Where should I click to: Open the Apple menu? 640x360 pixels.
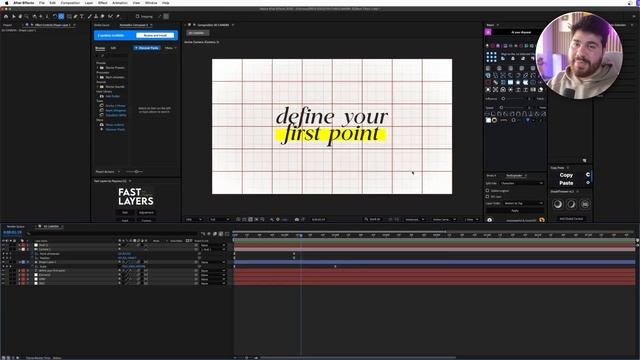pyautogui.click(x=6, y=3)
